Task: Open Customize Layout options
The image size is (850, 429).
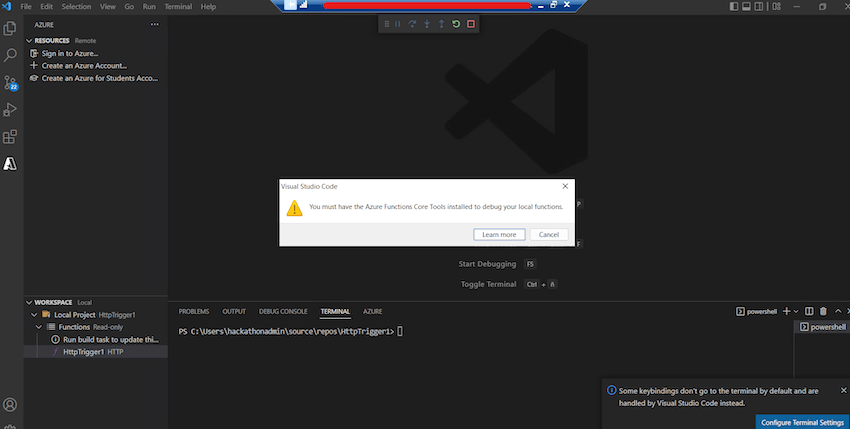Action: [777, 6]
